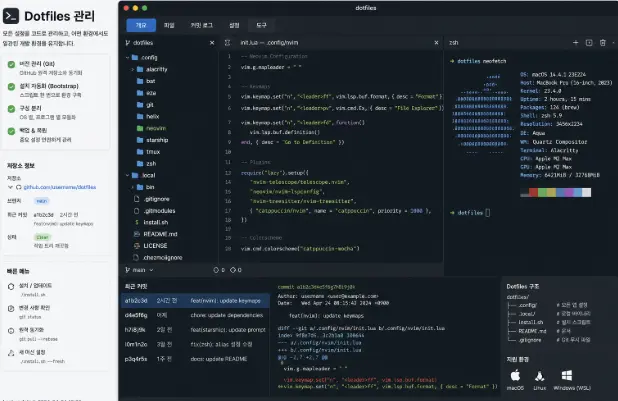618x401 pixels.
Task: Click the LICENSE file icon
Action: (x=137, y=246)
